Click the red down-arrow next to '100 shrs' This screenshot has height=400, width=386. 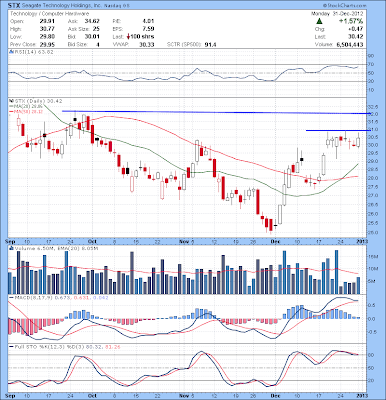(128, 36)
